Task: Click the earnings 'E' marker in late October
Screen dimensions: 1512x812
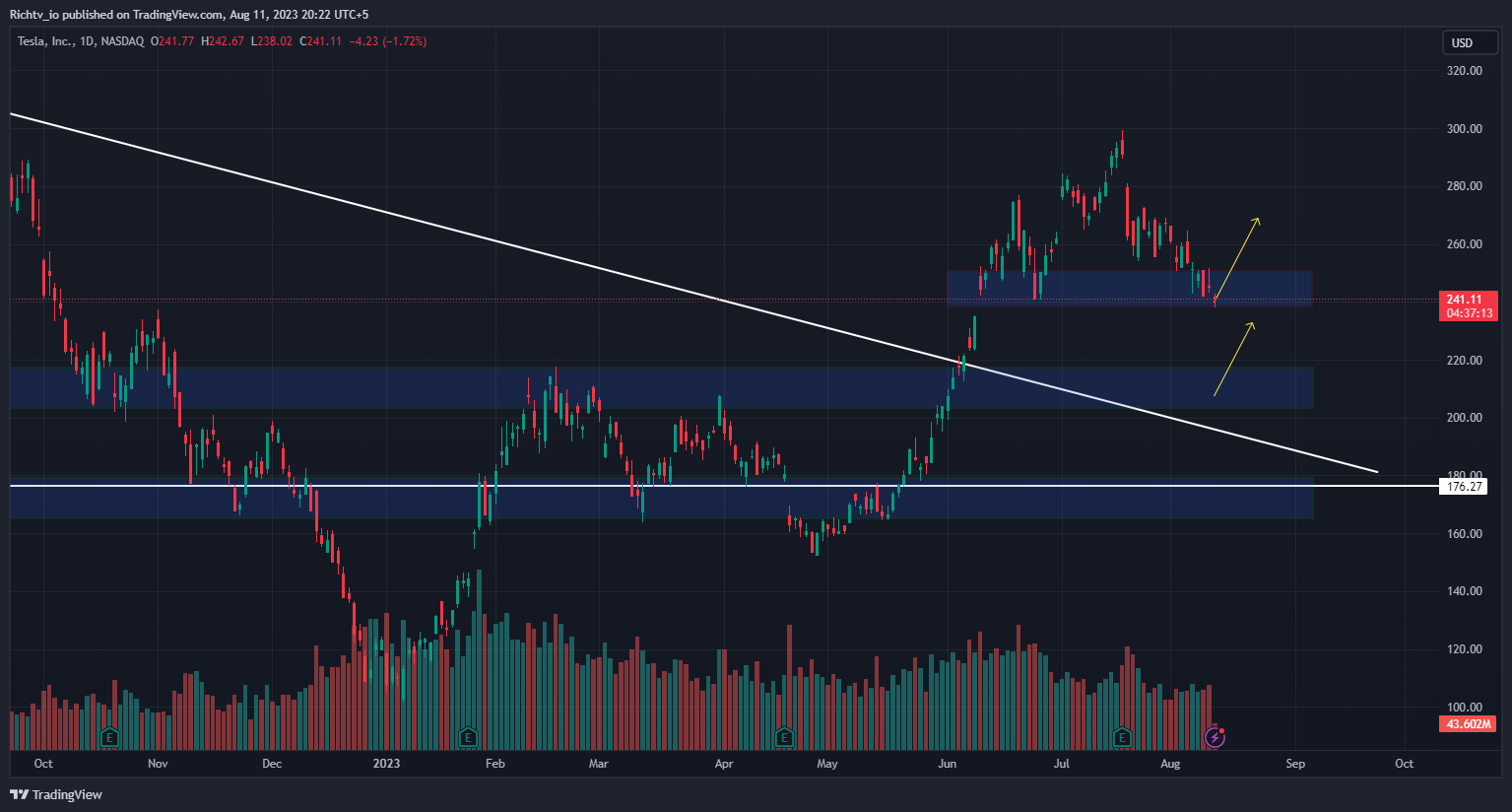Action: click(110, 736)
